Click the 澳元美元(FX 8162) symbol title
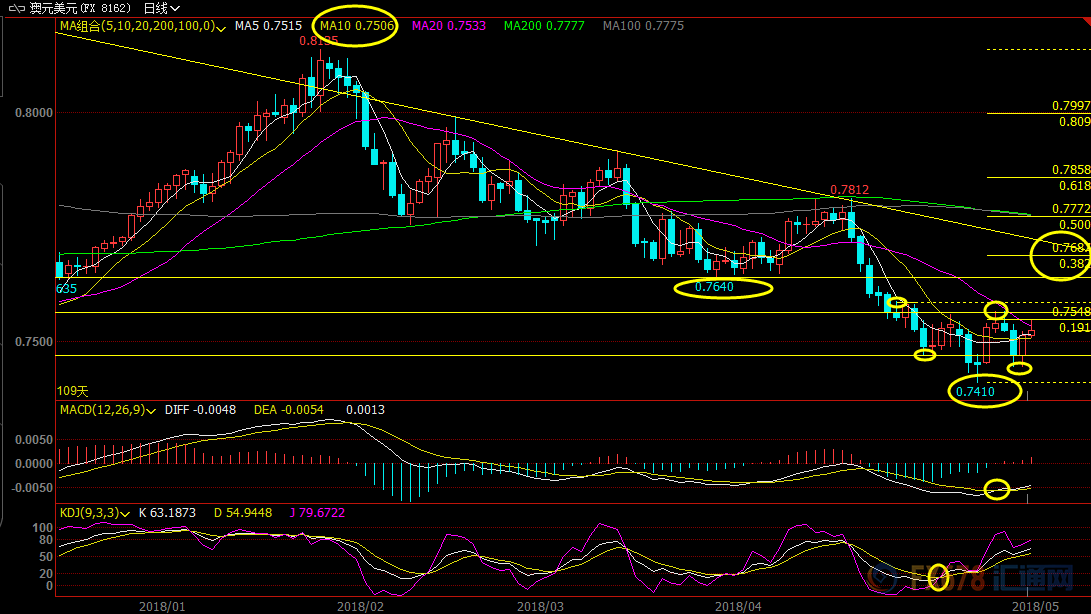 coord(85,8)
